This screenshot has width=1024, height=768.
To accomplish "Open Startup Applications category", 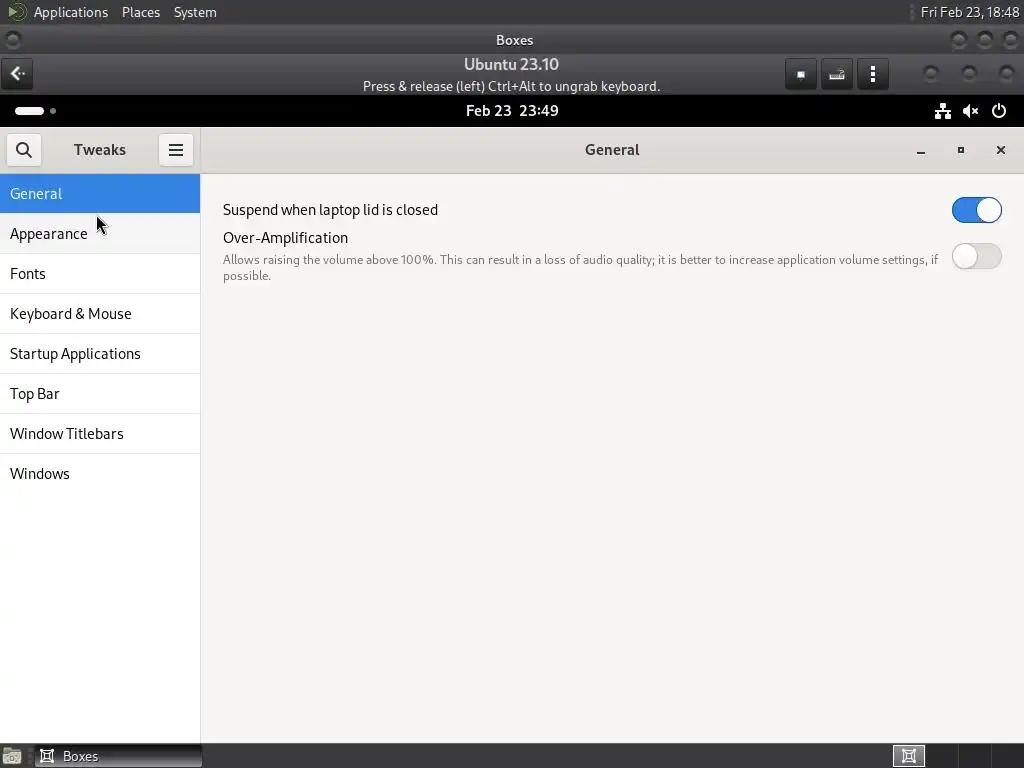I will click(x=100, y=353).
